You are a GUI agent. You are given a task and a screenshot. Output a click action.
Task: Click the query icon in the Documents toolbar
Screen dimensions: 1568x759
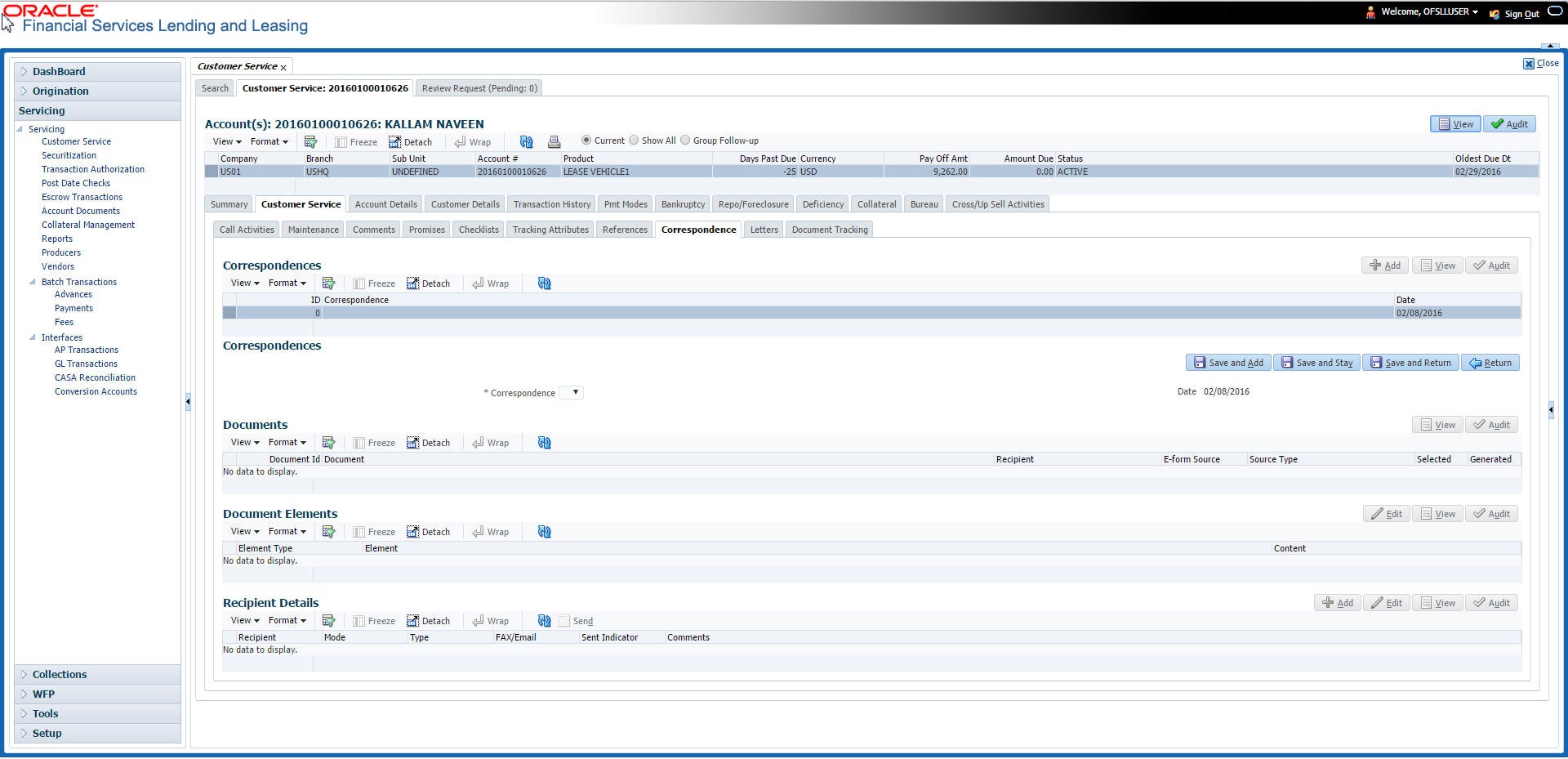pos(328,442)
